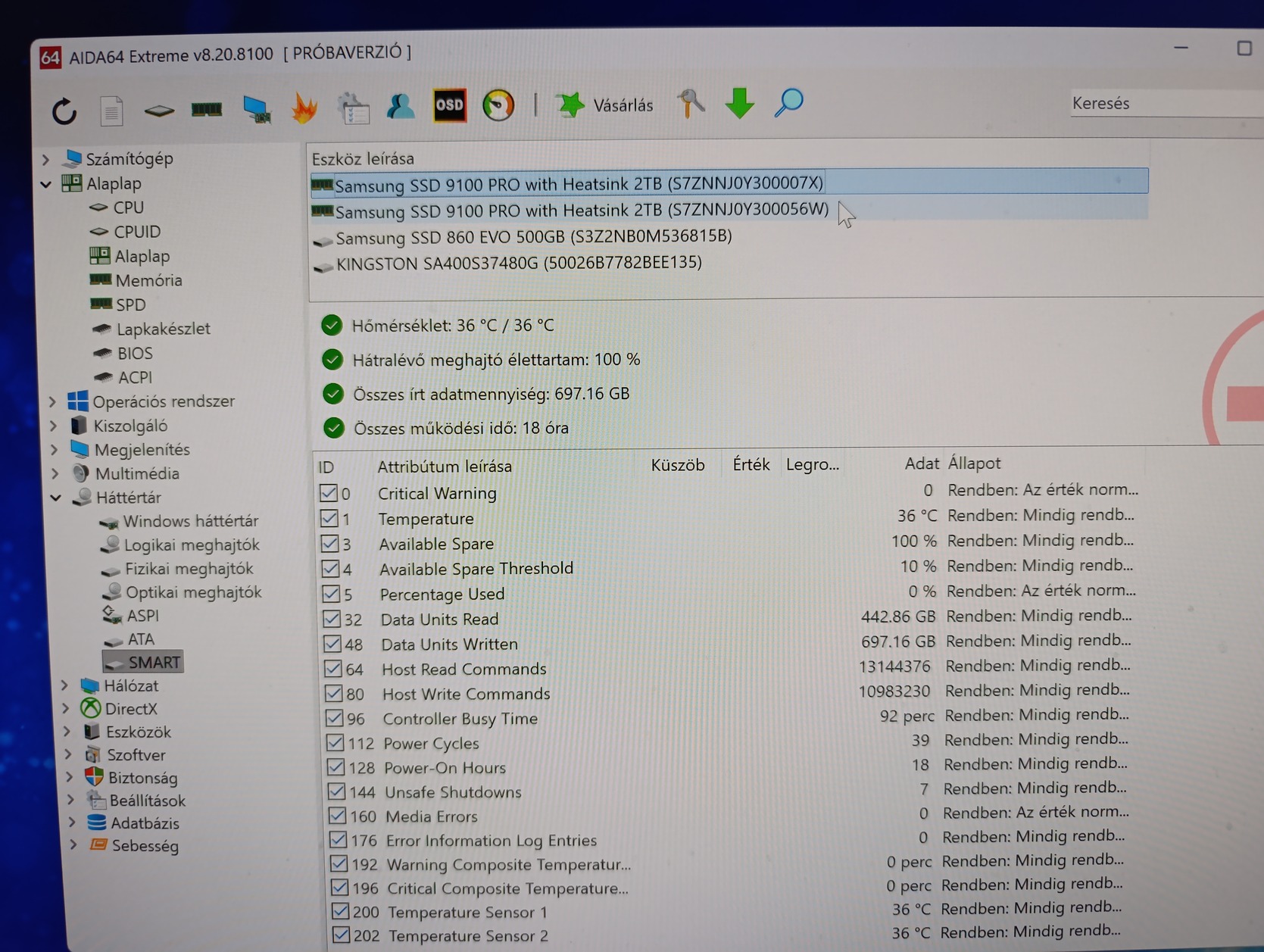Click the Lapkakészlet chipset icon

click(102, 329)
